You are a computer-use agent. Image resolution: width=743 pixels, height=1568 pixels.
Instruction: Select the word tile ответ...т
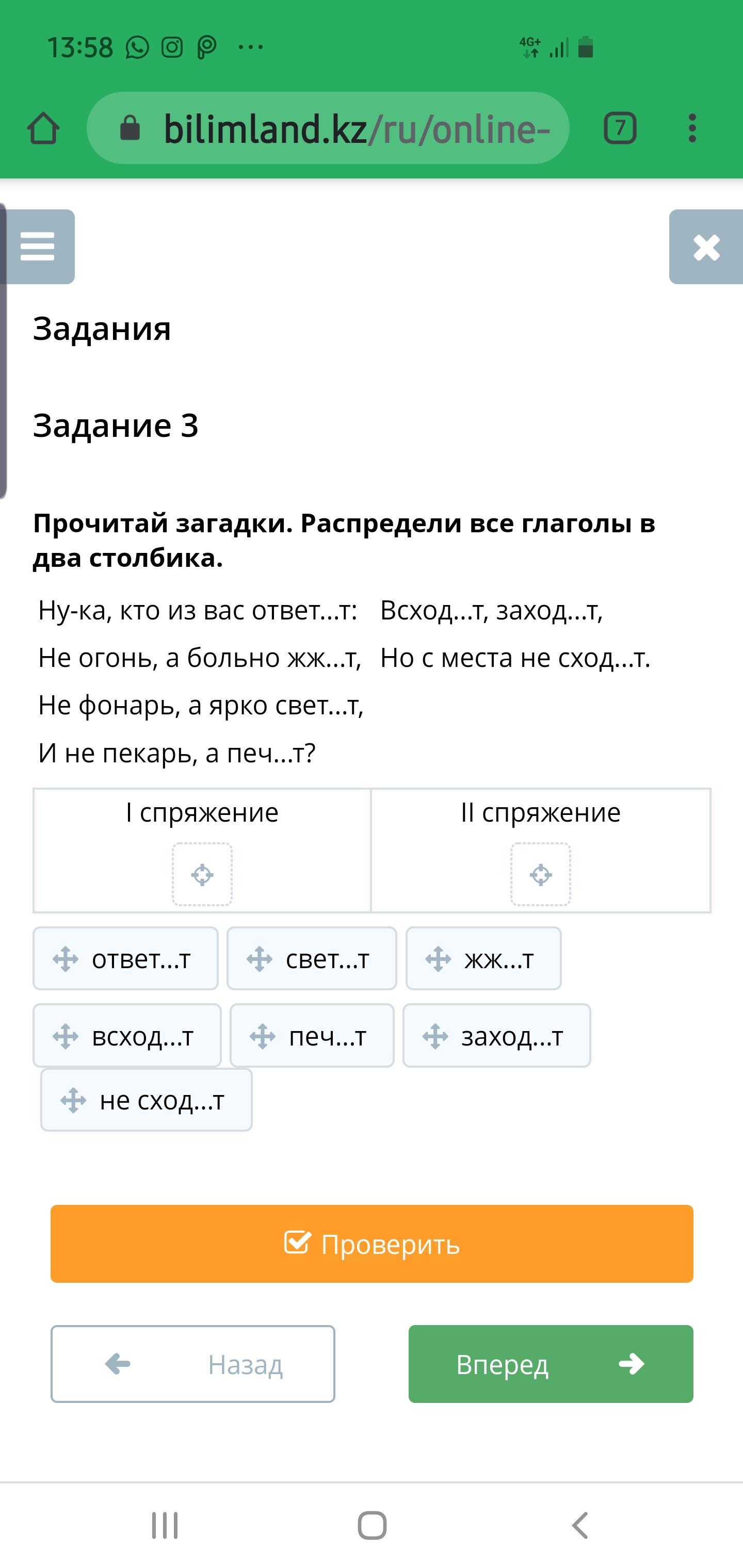[x=126, y=959]
